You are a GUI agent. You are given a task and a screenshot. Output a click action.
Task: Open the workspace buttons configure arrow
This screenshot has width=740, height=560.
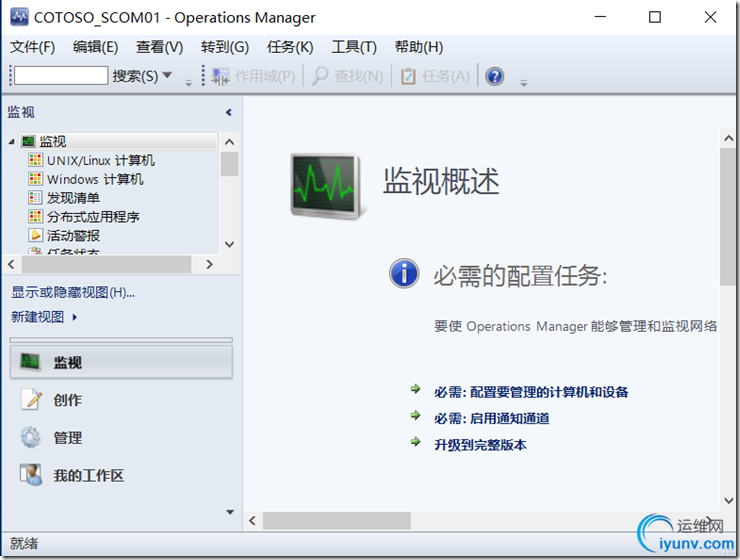tap(230, 512)
